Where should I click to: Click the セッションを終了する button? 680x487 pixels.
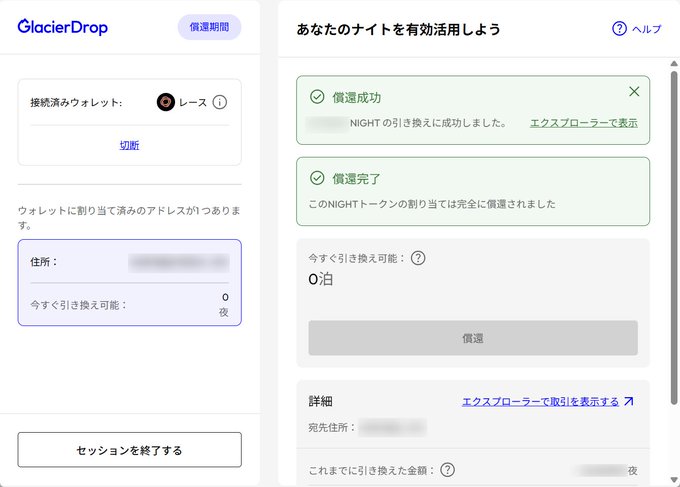pyautogui.click(x=130, y=450)
